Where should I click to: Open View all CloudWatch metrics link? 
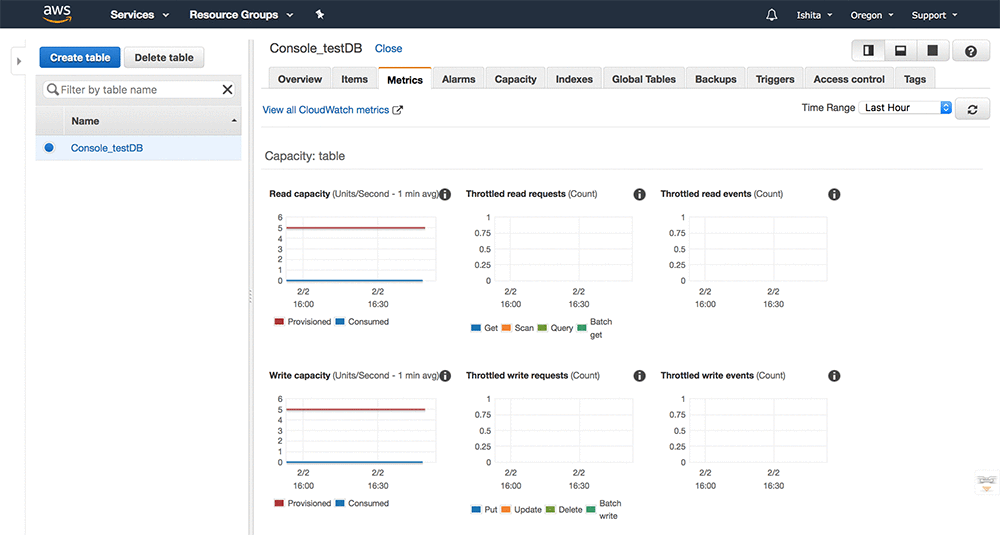[332, 110]
